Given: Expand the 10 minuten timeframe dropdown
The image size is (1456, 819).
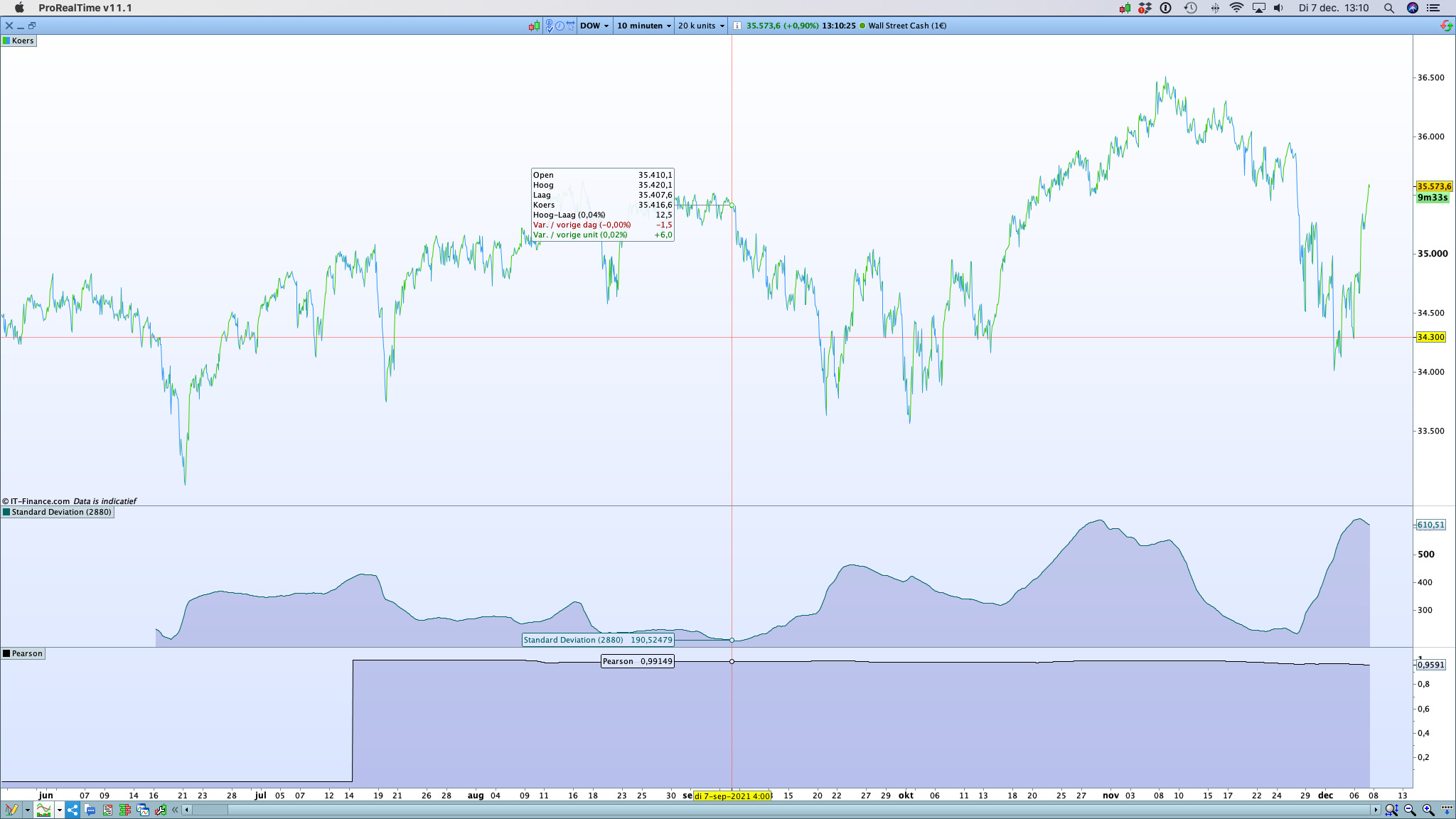Looking at the screenshot, I should tap(644, 26).
